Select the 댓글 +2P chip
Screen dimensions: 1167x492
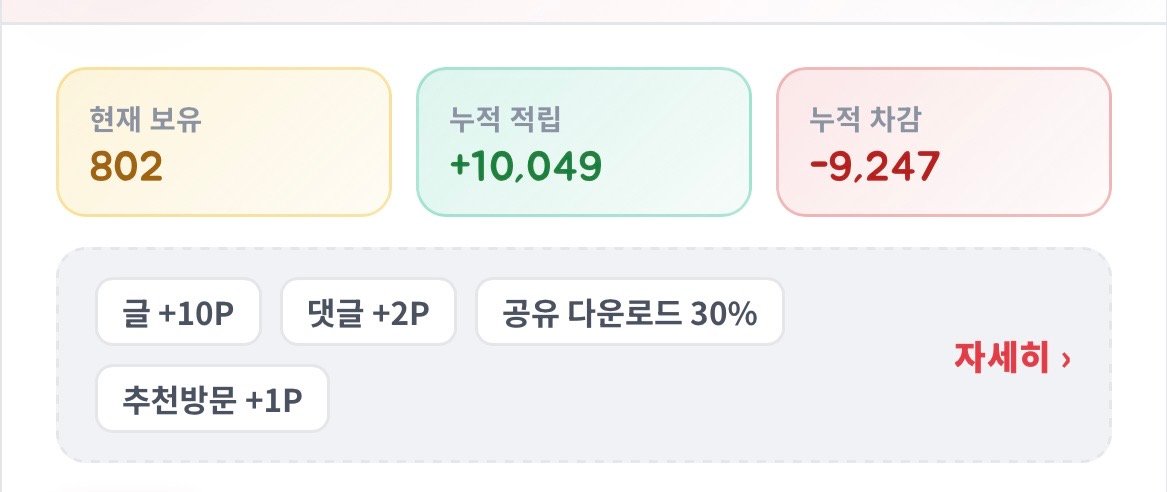pyautogui.click(x=368, y=312)
